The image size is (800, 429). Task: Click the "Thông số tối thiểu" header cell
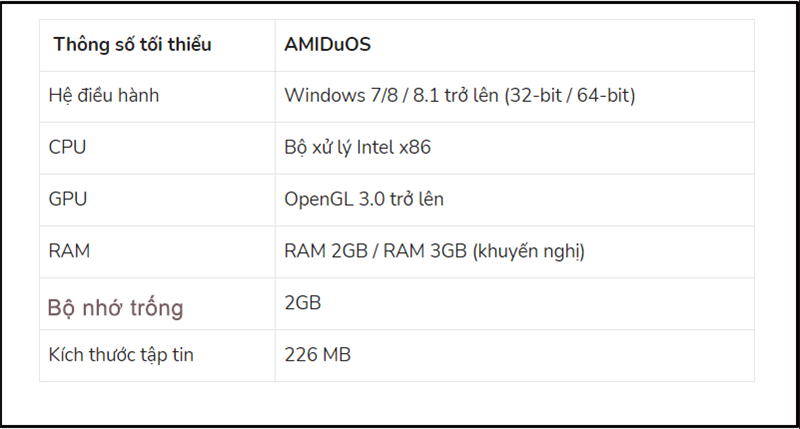pyautogui.click(x=132, y=45)
